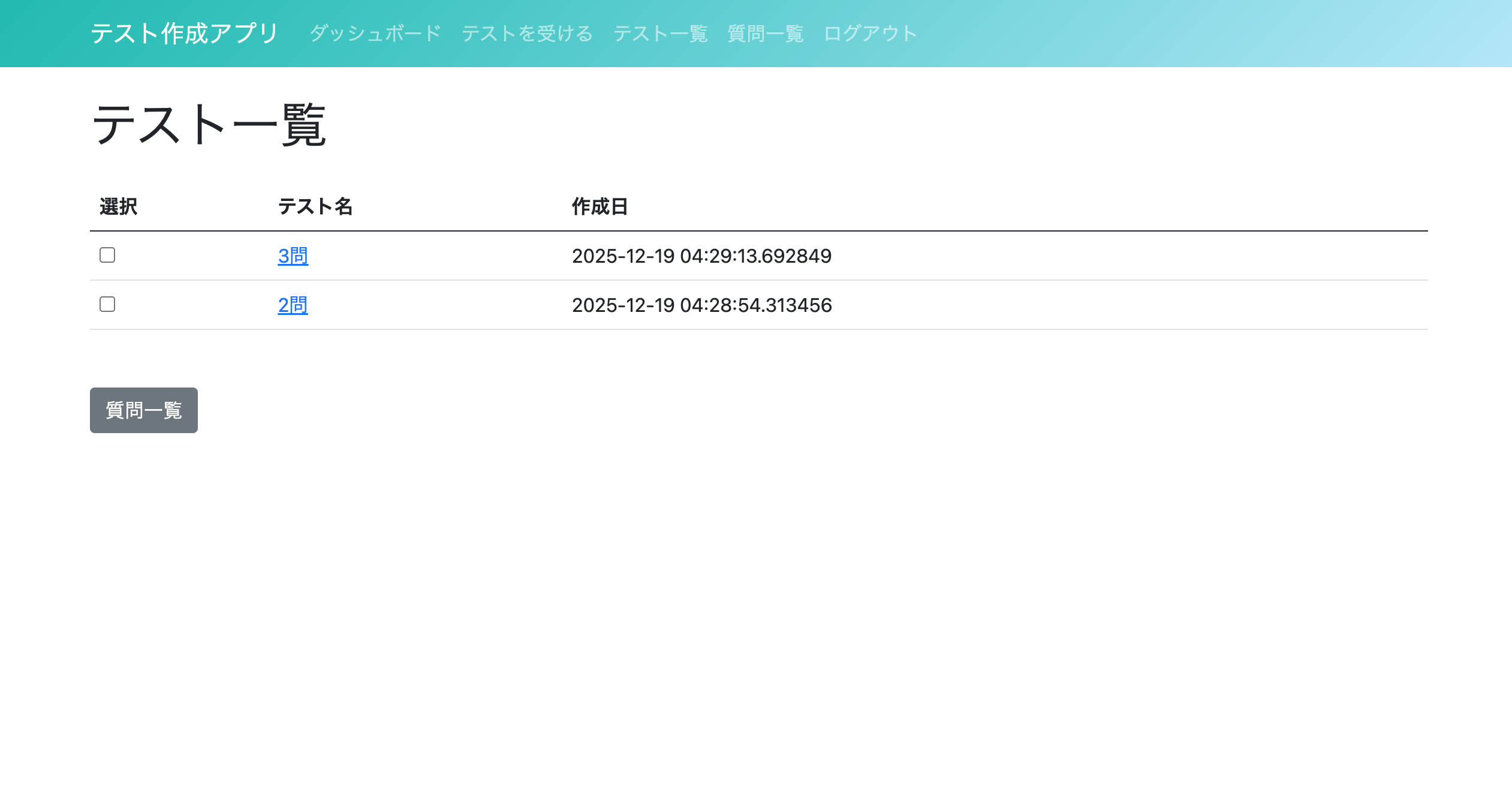The image size is (1512, 805).
Task: Open the 2問 test details
Action: (x=293, y=305)
